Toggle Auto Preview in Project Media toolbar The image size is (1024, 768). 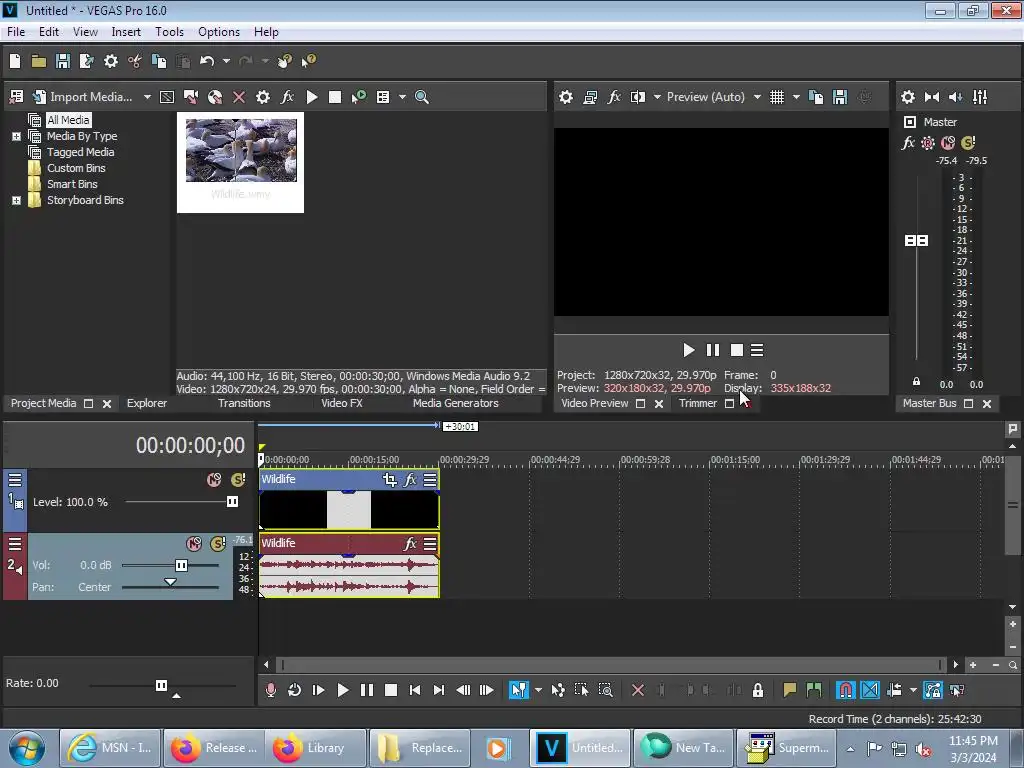tap(359, 97)
